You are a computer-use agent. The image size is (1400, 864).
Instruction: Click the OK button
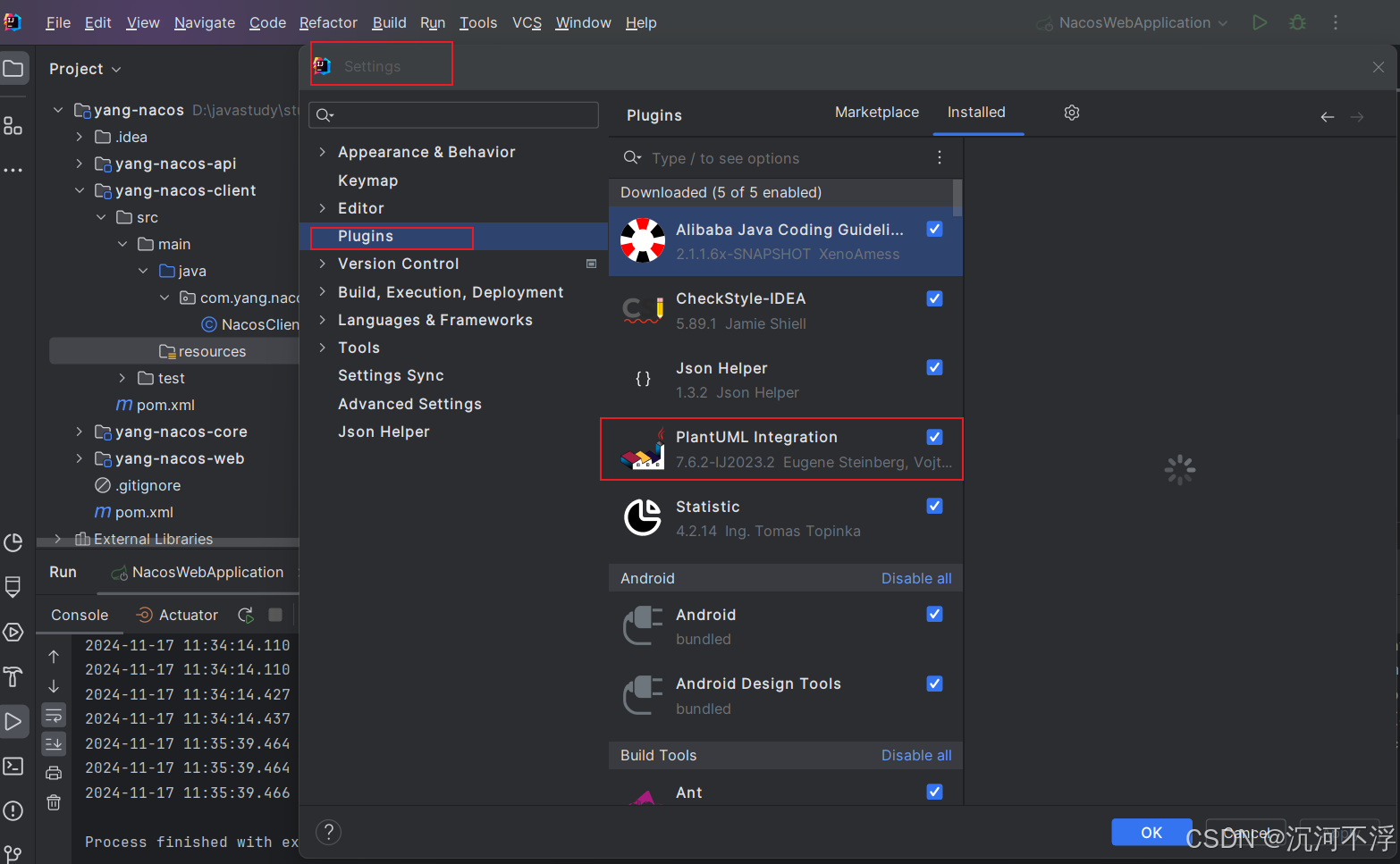(1151, 832)
